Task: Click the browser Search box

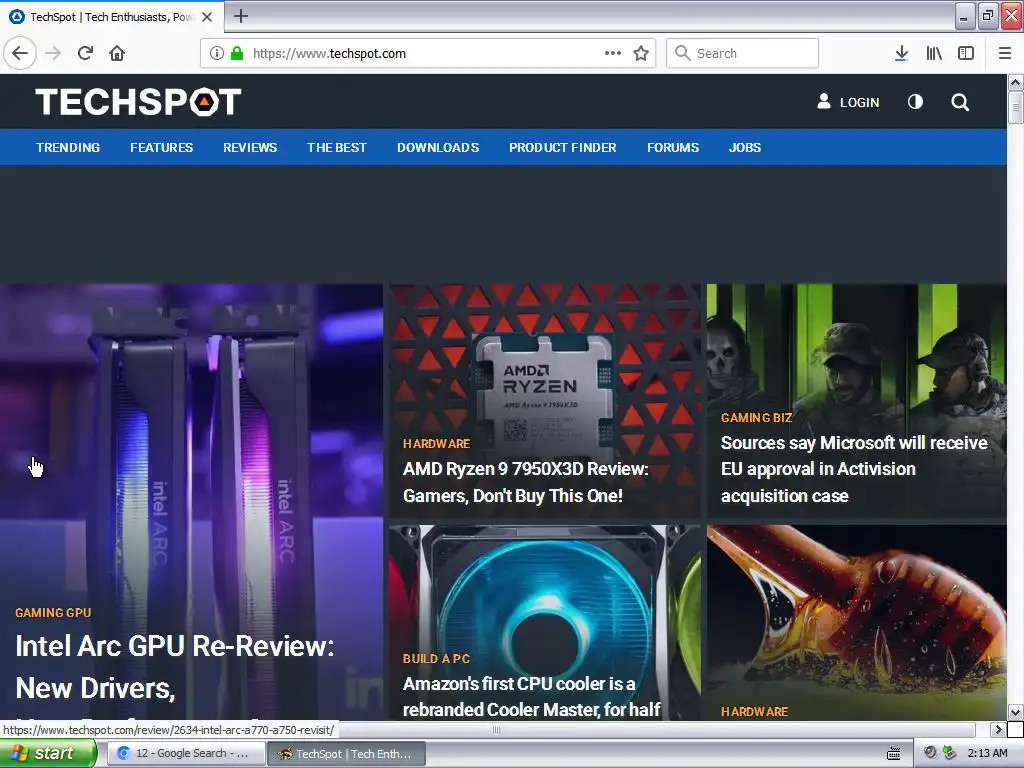Action: [743, 53]
